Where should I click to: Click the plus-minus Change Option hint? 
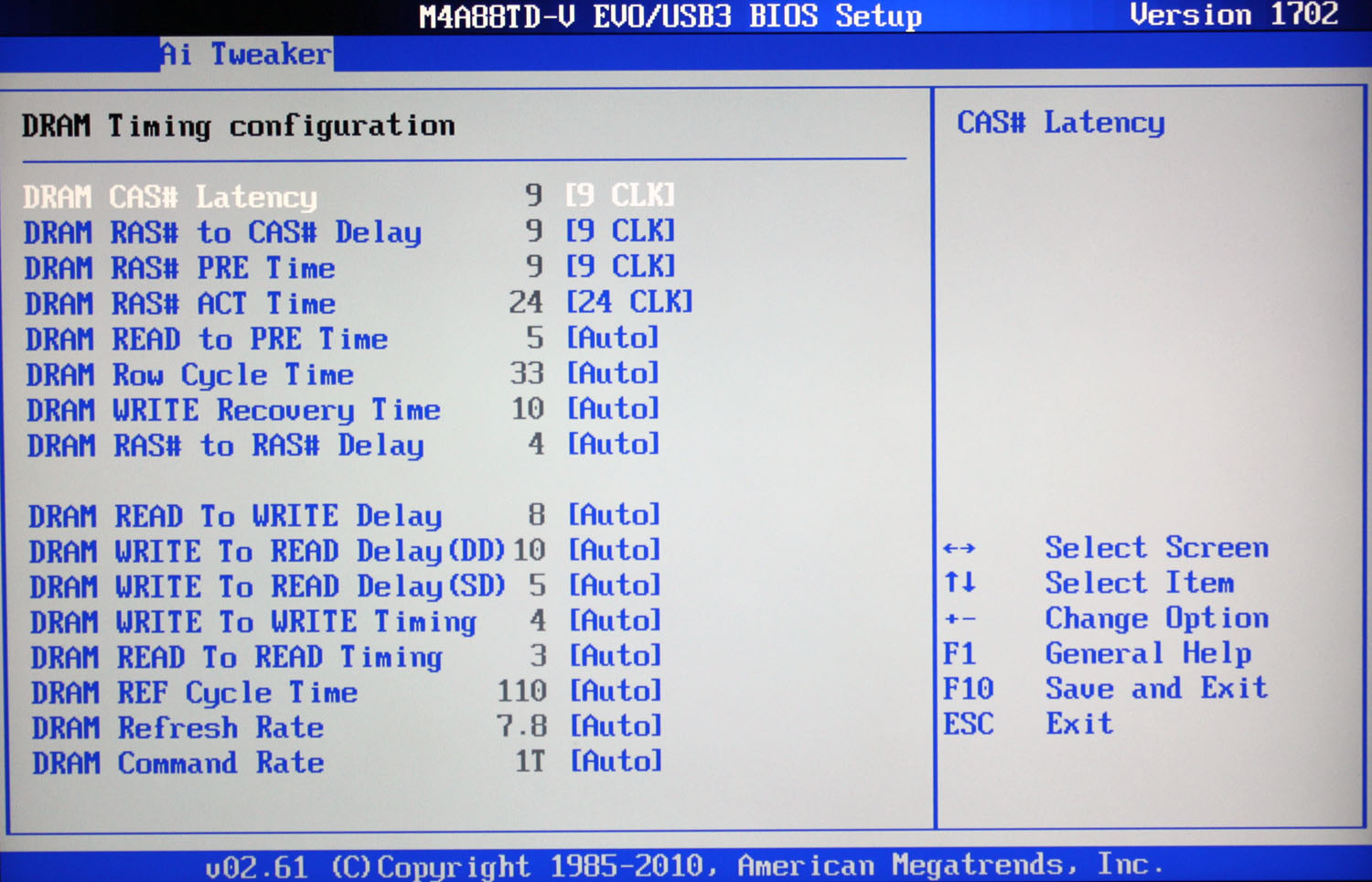[x=1106, y=618]
